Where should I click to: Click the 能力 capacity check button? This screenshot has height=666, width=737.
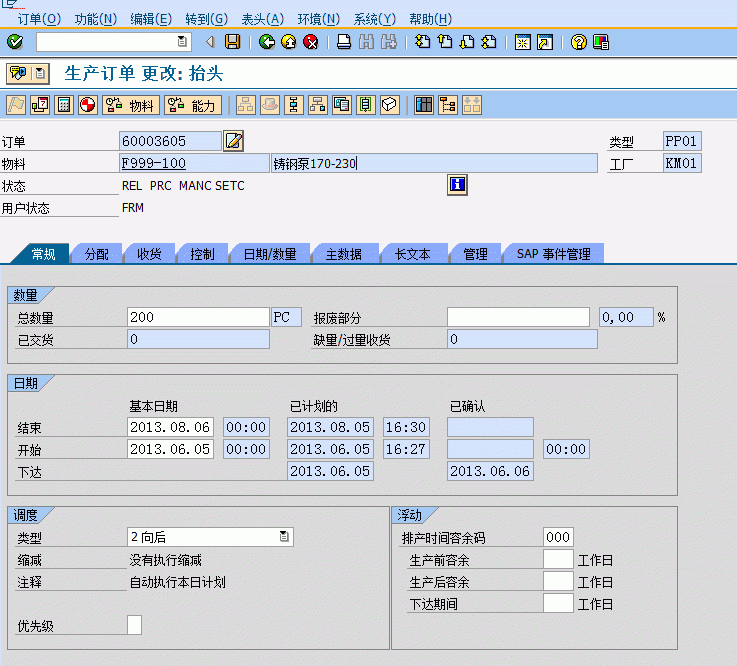(193, 105)
